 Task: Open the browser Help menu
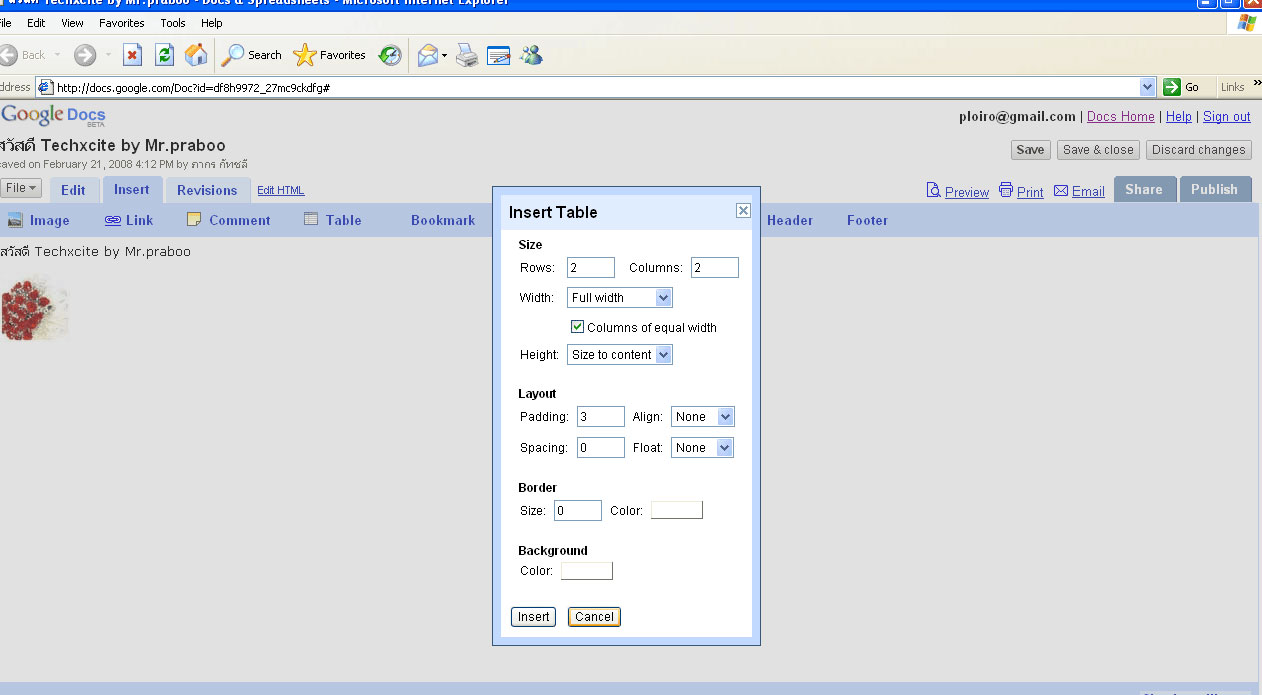(212, 23)
